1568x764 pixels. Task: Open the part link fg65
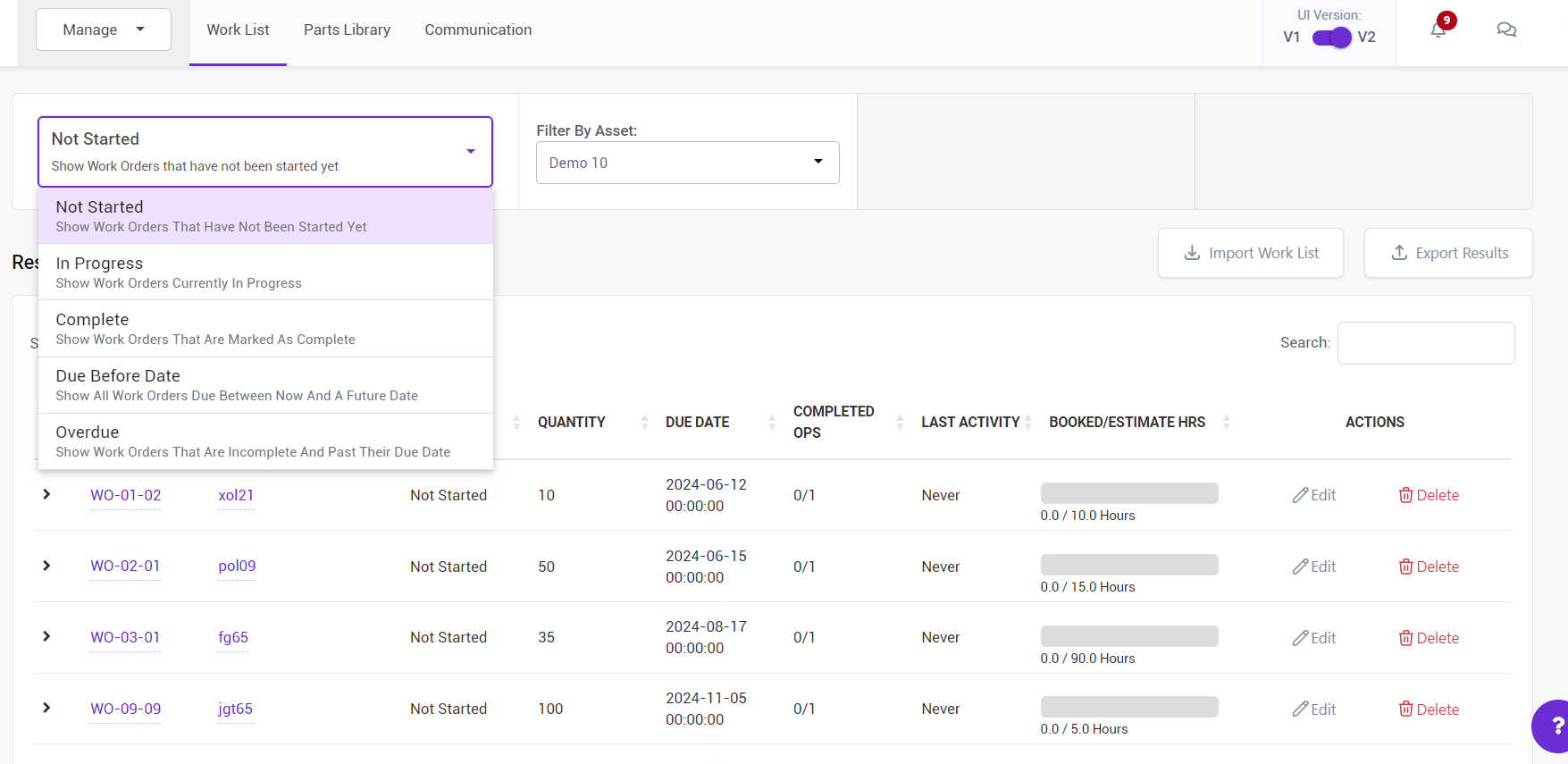click(x=233, y=637)
